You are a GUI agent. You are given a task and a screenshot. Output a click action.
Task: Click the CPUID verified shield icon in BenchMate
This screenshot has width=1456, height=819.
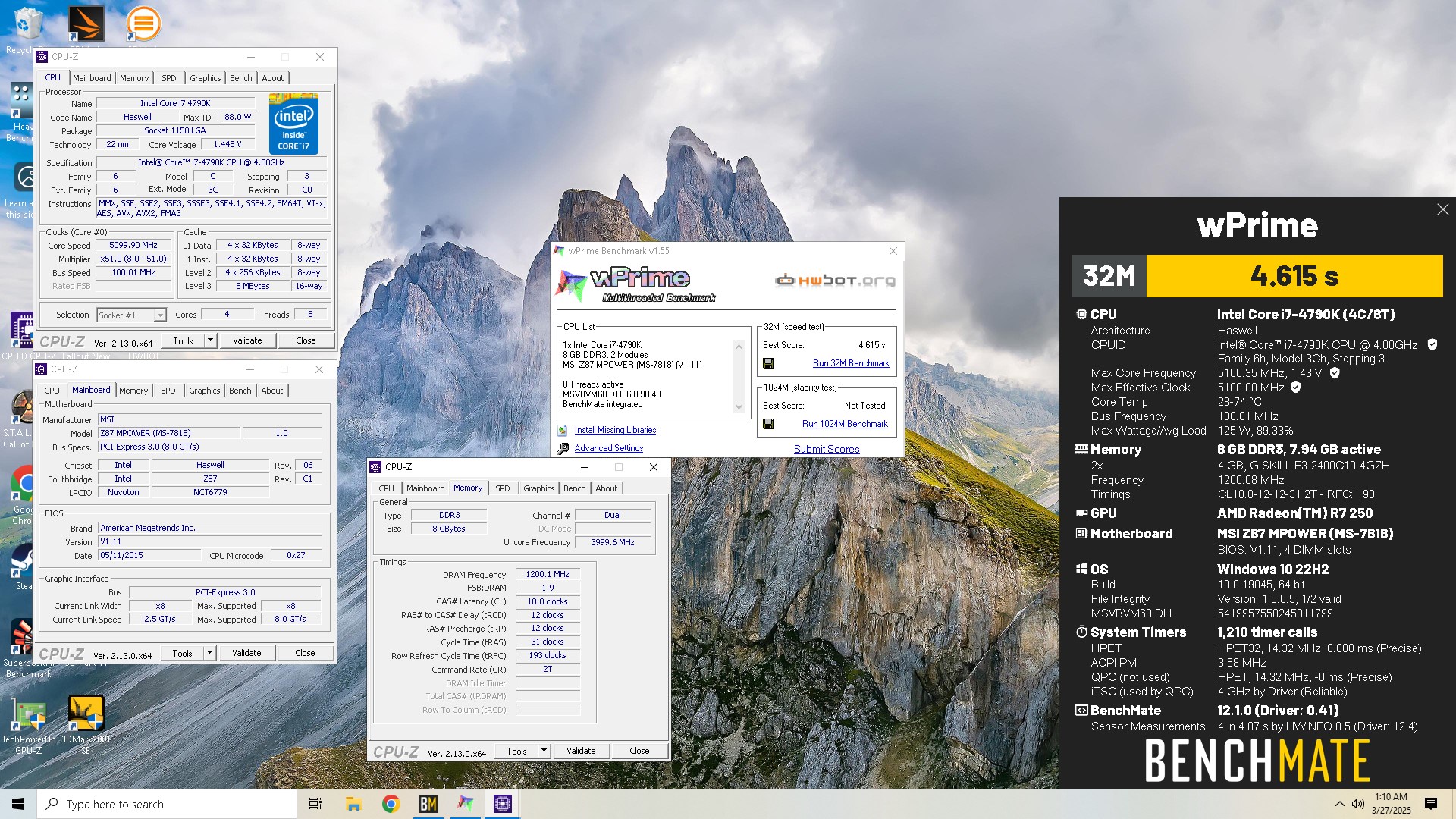[x=1432, y=344]
